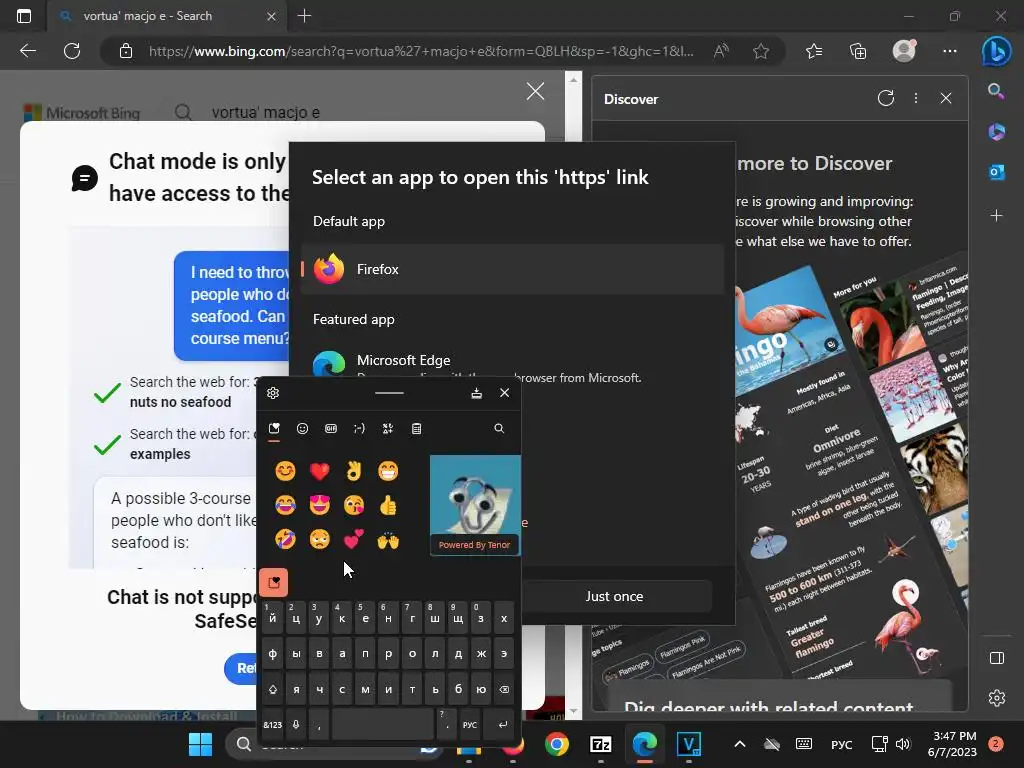
Task: Open the Favorites list toolbar icon
Action: click(x=814, y=51)
